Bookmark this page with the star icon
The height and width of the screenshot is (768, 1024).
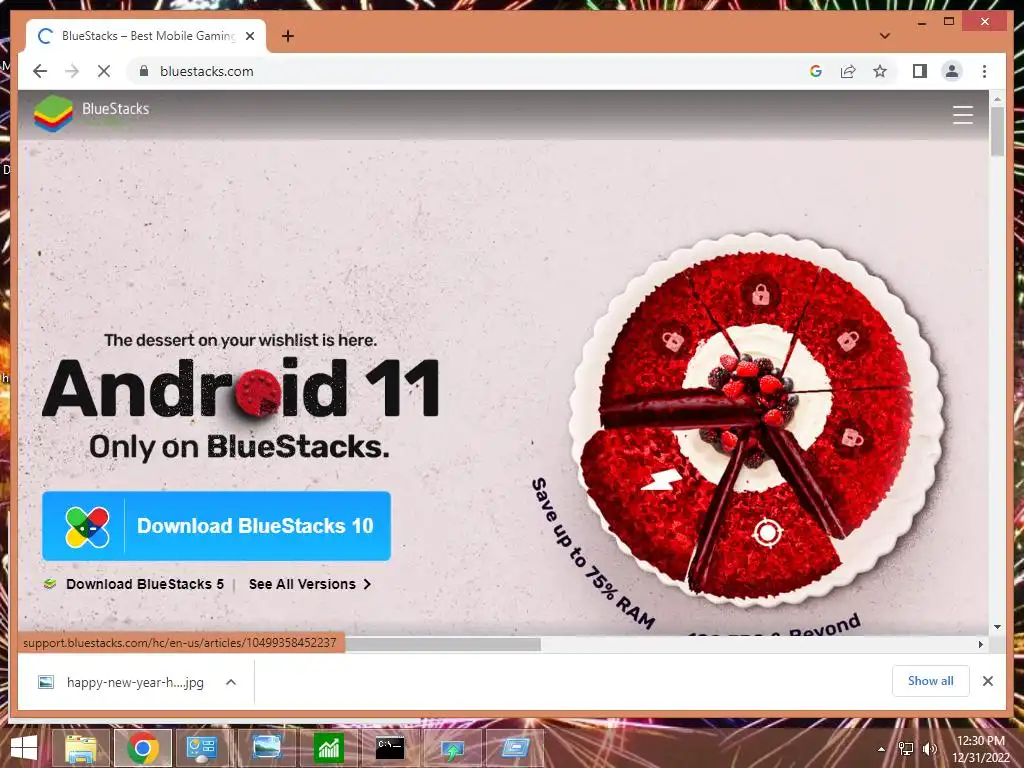point(880,71)
